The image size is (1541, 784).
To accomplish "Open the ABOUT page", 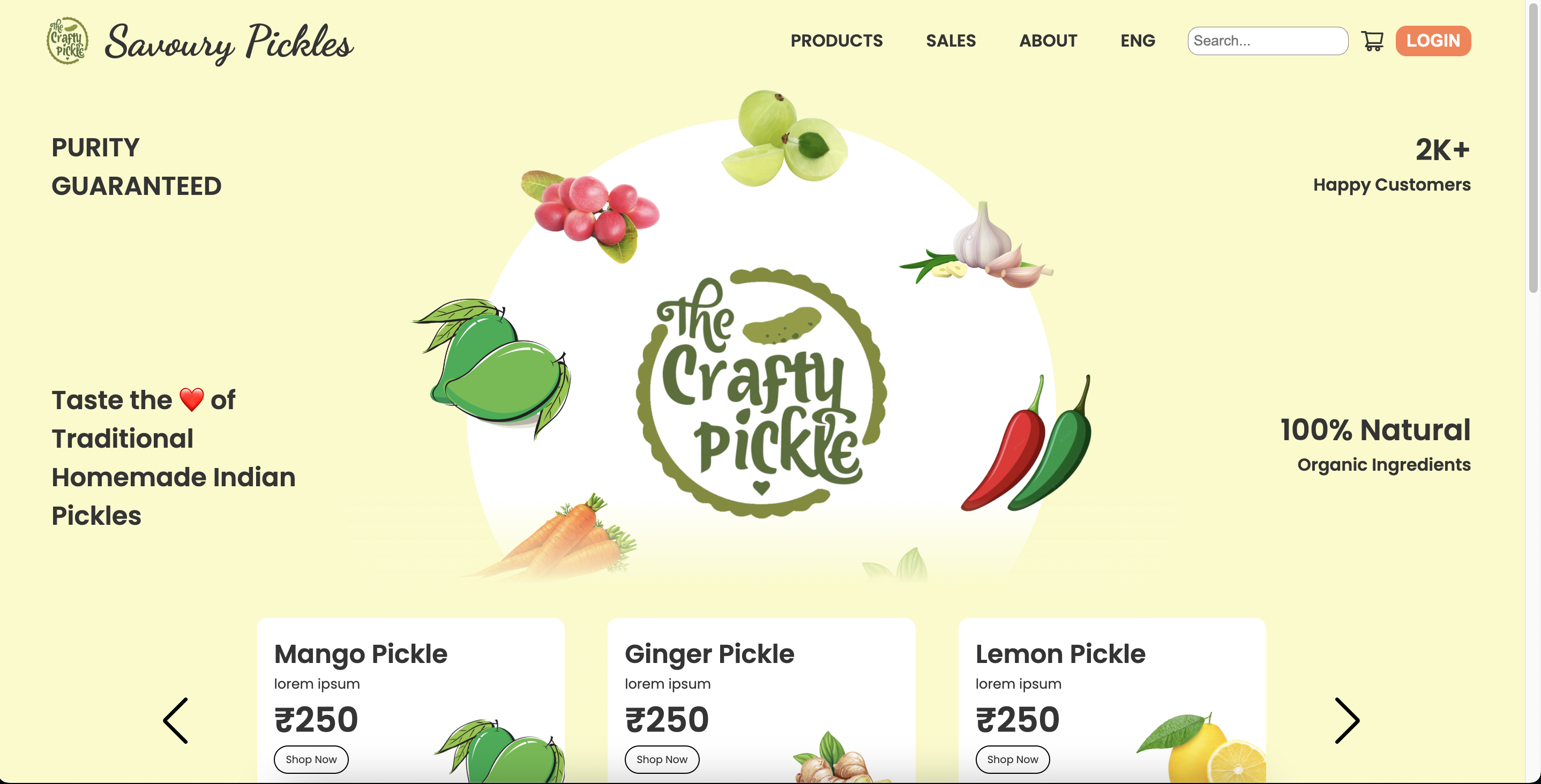I will 1048,41.
